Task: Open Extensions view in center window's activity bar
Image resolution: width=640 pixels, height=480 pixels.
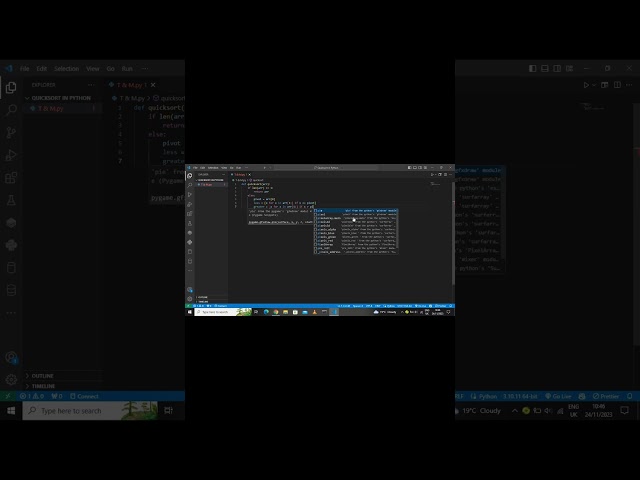Action: click(x=189, y=213)
